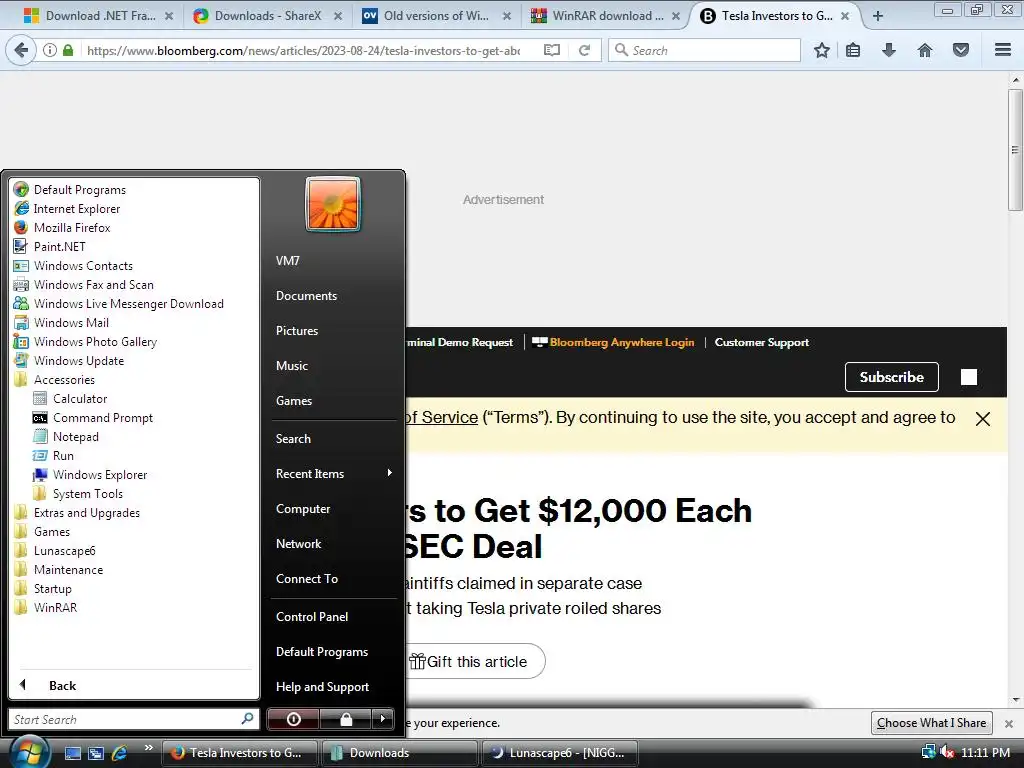1024x768 pixels.
Task: Open Customer Support link
Action: 761,342
